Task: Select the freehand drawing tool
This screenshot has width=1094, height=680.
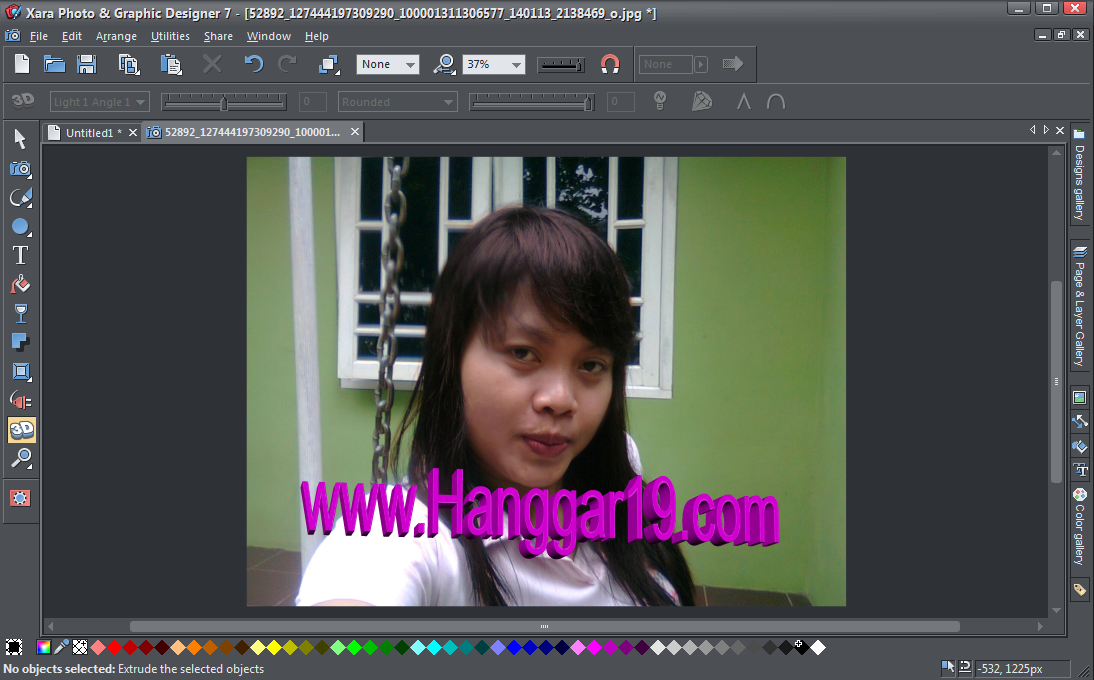Action: point(20,198)
